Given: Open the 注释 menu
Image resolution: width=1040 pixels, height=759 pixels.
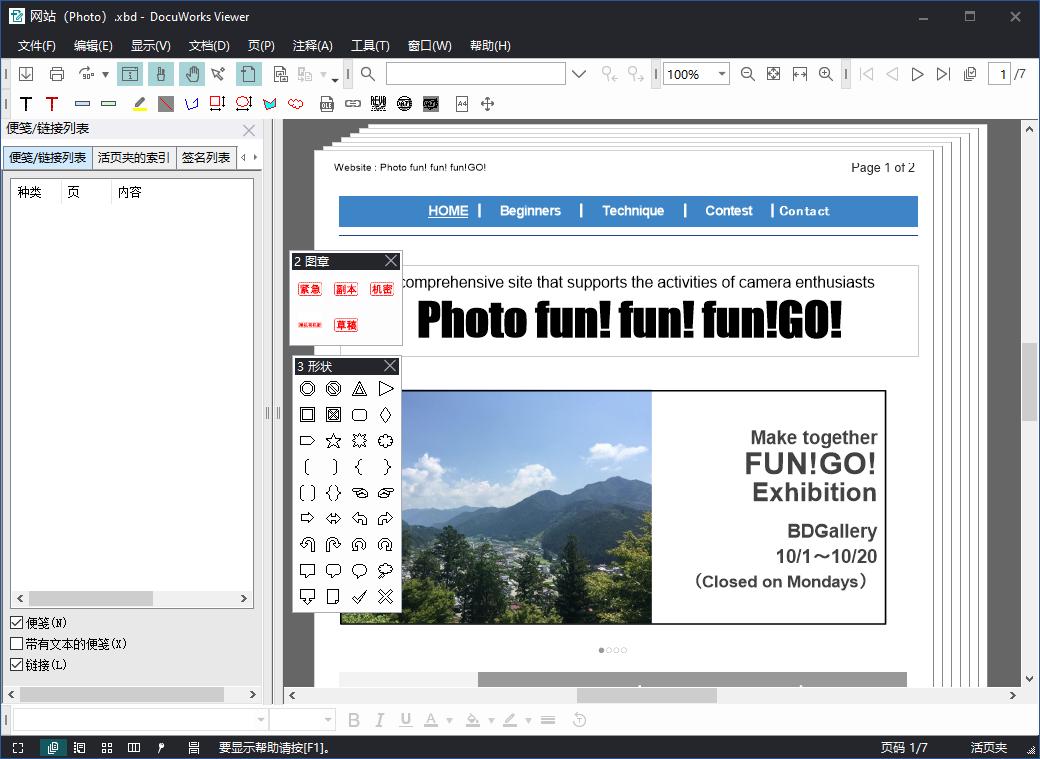Looking at the screenshot, I should point(313,45).
